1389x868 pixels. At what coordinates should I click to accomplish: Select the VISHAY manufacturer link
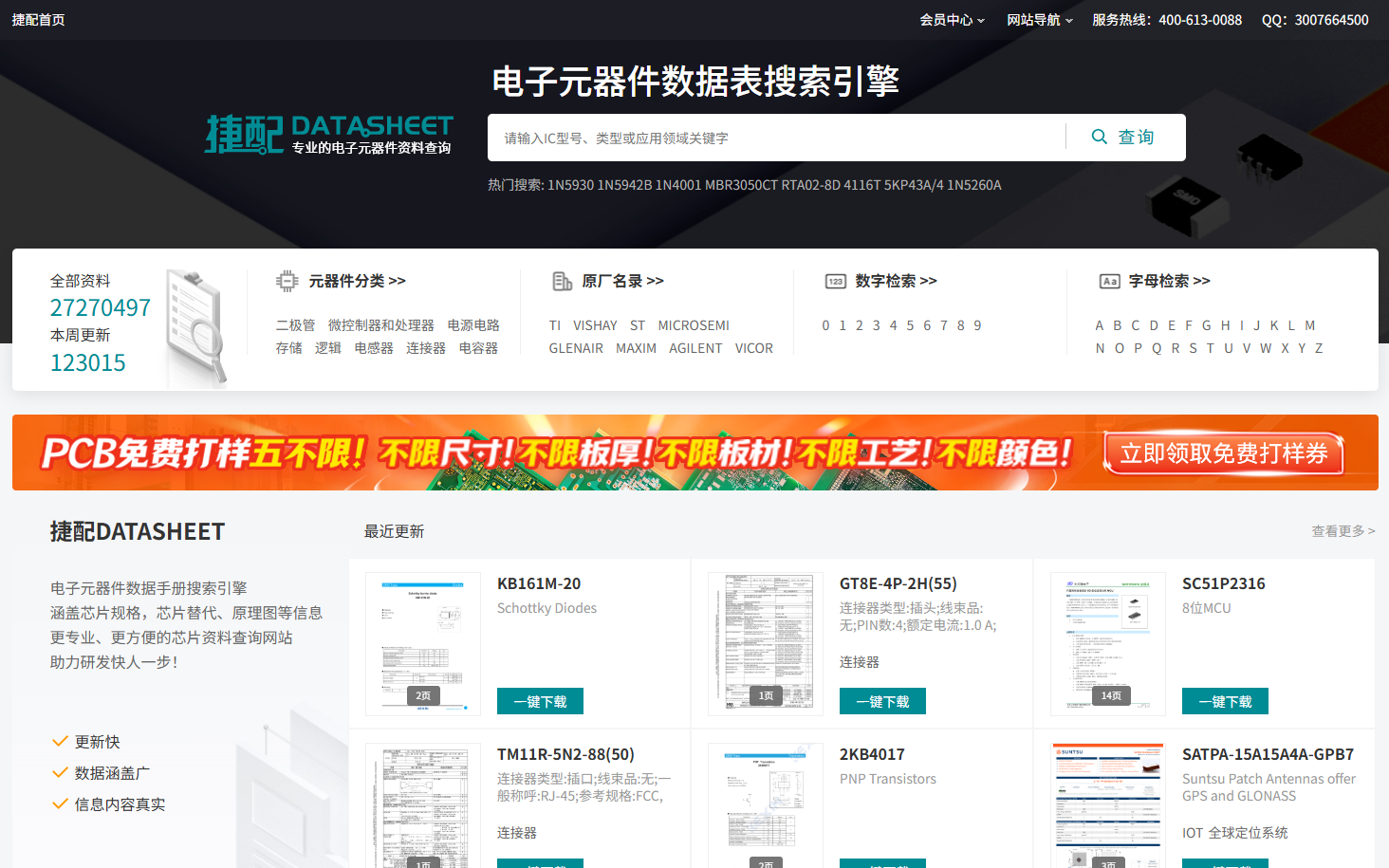coord(595,325)
